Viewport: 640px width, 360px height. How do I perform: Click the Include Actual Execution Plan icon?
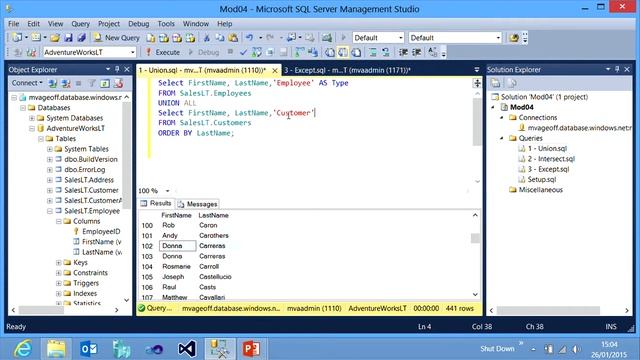click(x=300, y=52)
